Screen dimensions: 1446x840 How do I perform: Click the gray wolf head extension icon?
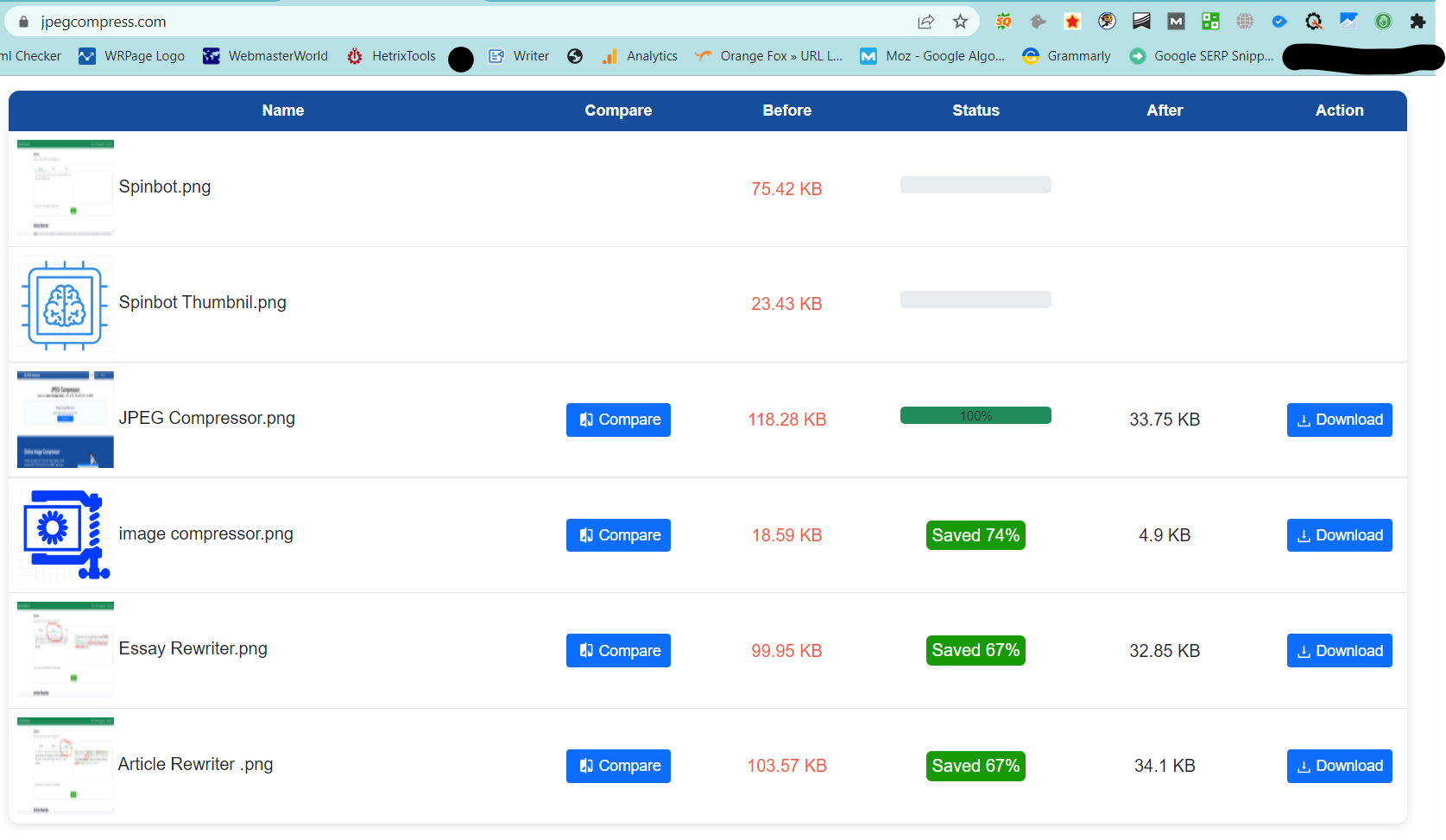(x=1038, y=22)
